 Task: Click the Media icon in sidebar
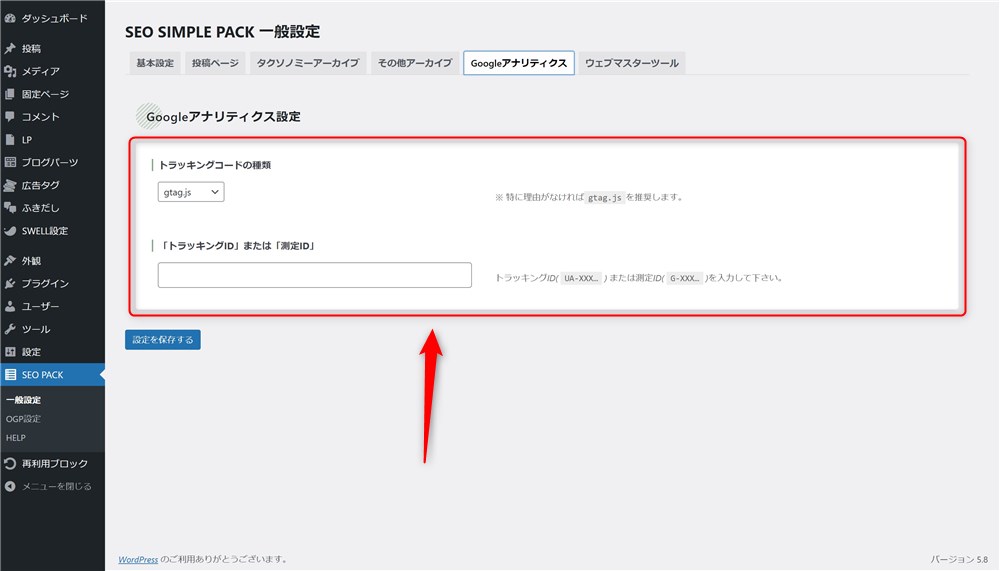point(10,71)
